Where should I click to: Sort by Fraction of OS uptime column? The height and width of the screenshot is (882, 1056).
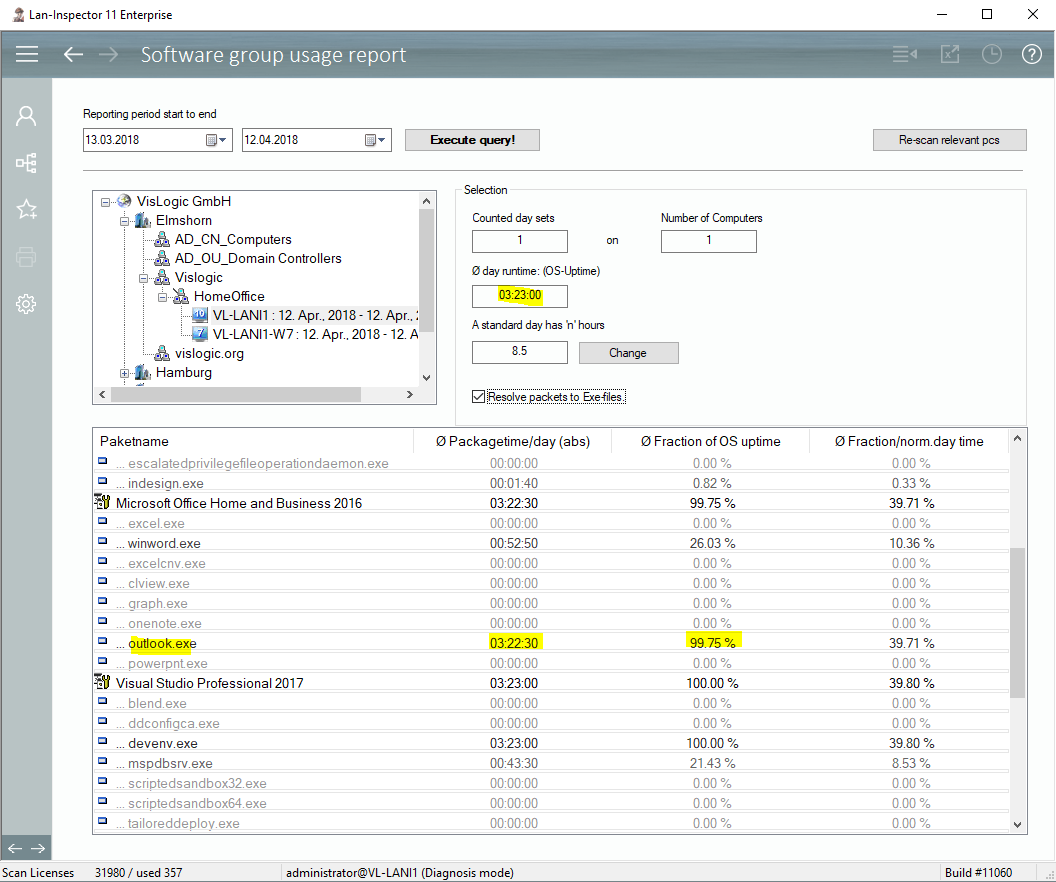(x=710, y=441)
